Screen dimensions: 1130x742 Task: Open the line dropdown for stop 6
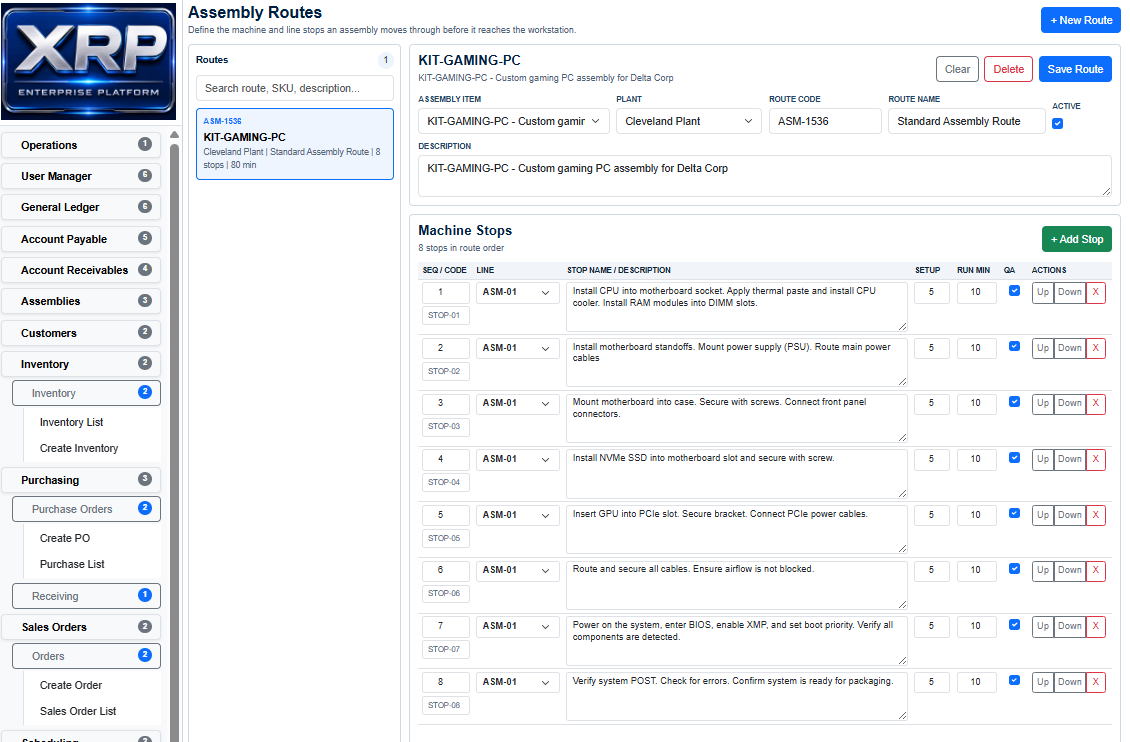(x=517, y=571)
